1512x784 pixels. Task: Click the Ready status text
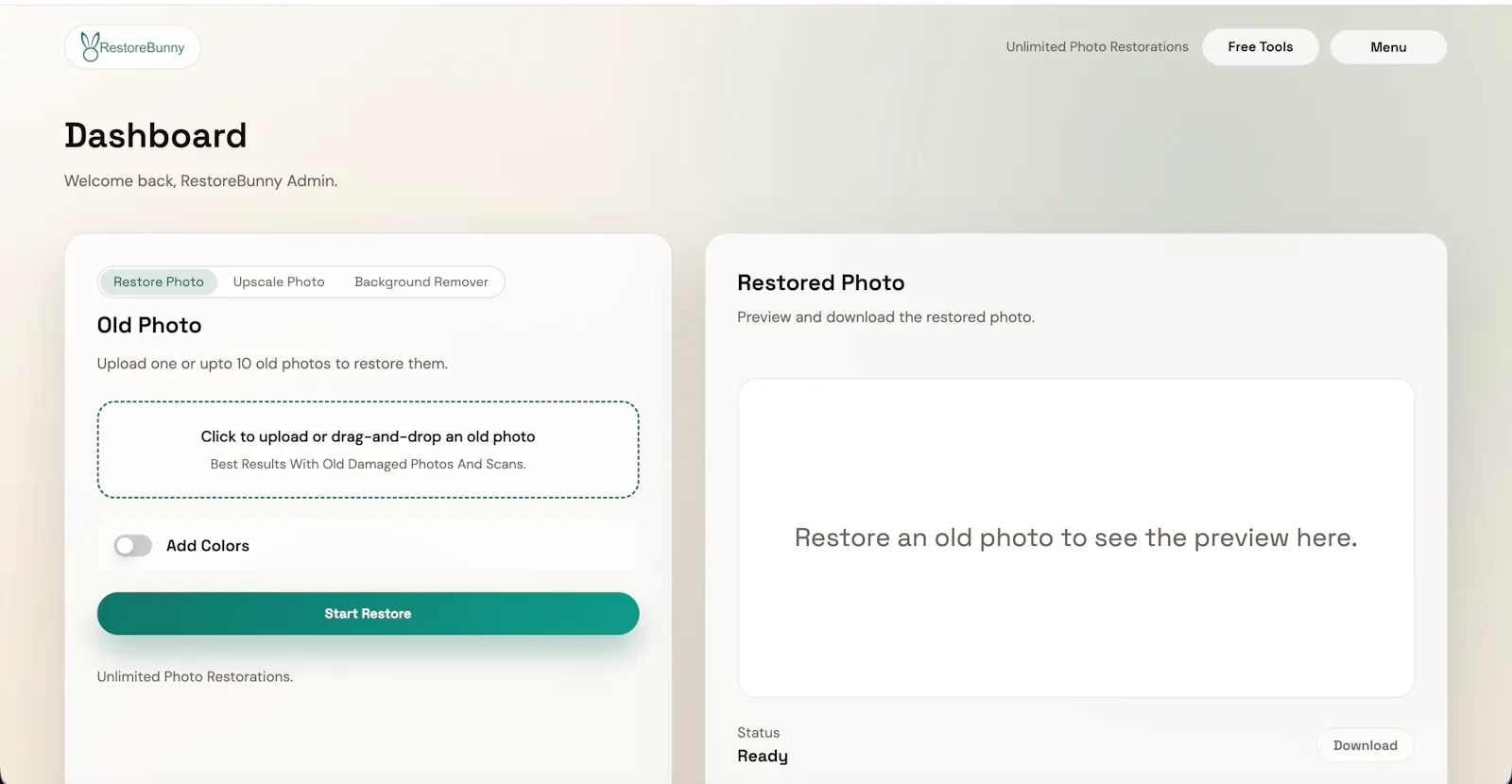[x=763, y=757]
